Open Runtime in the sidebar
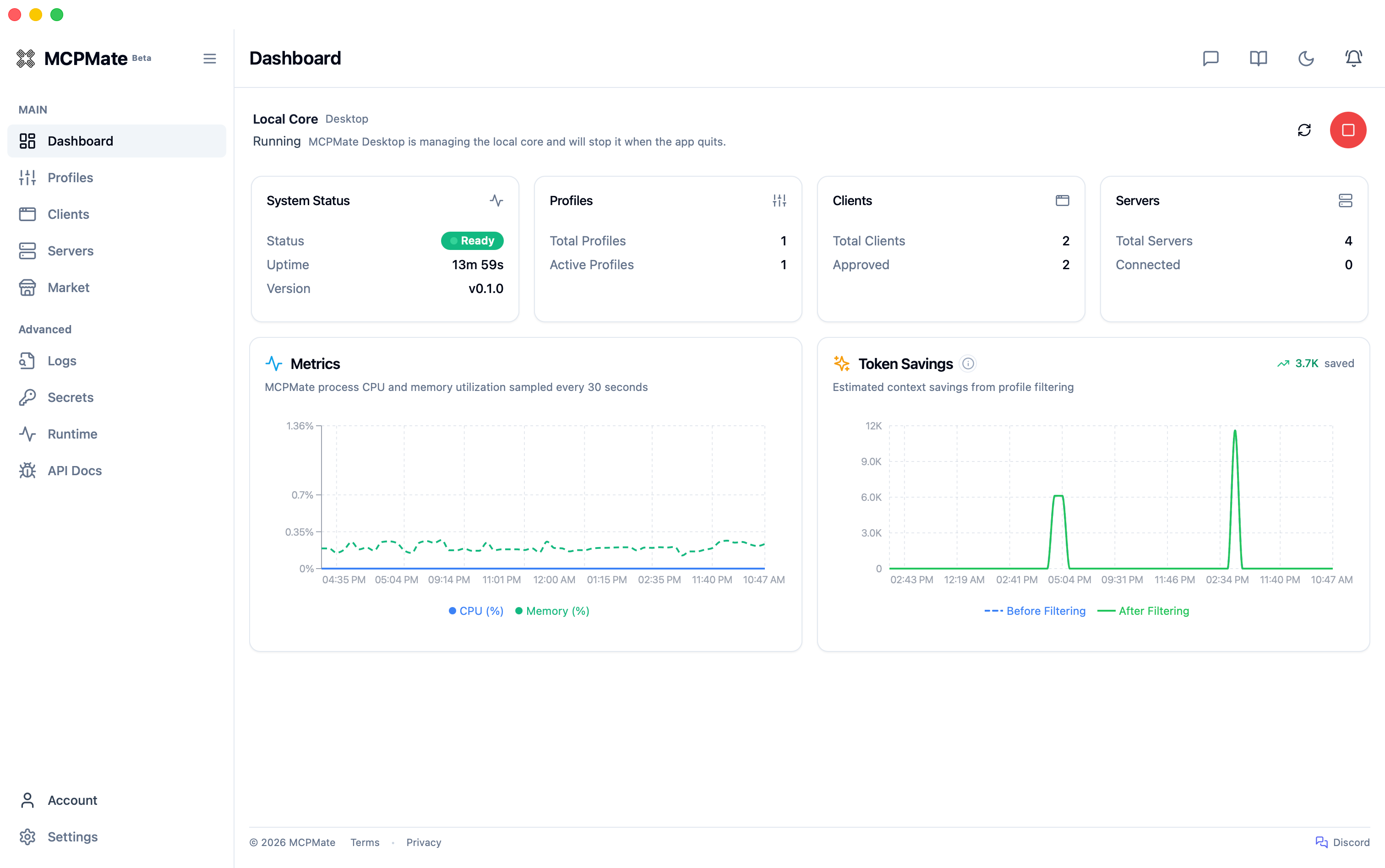The height and width of the screenshot is (868, 1385). (117, 434)
